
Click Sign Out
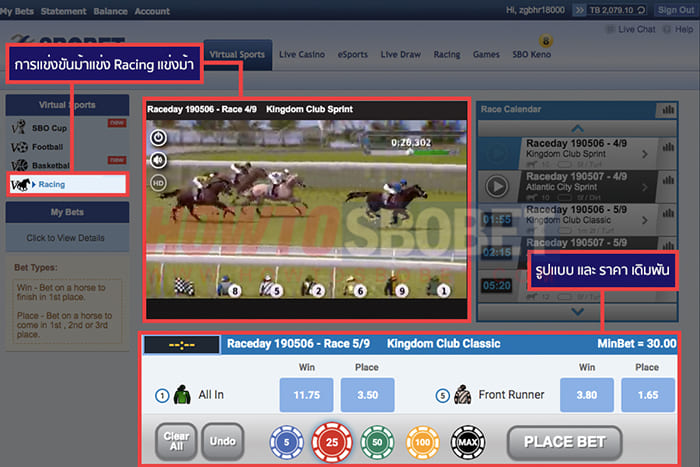click(x=676, y=10)
